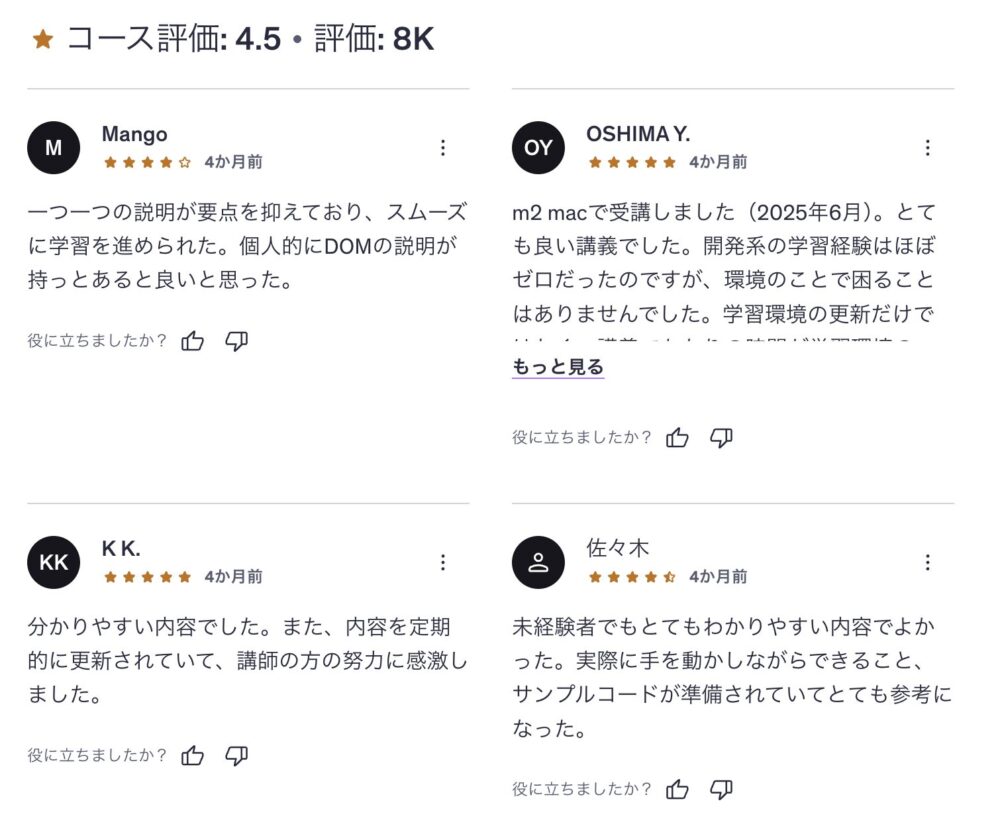The image size is (1000, 840).
Task: Click thumbs up on Mango's review
Action: click(x=193, y=342)
